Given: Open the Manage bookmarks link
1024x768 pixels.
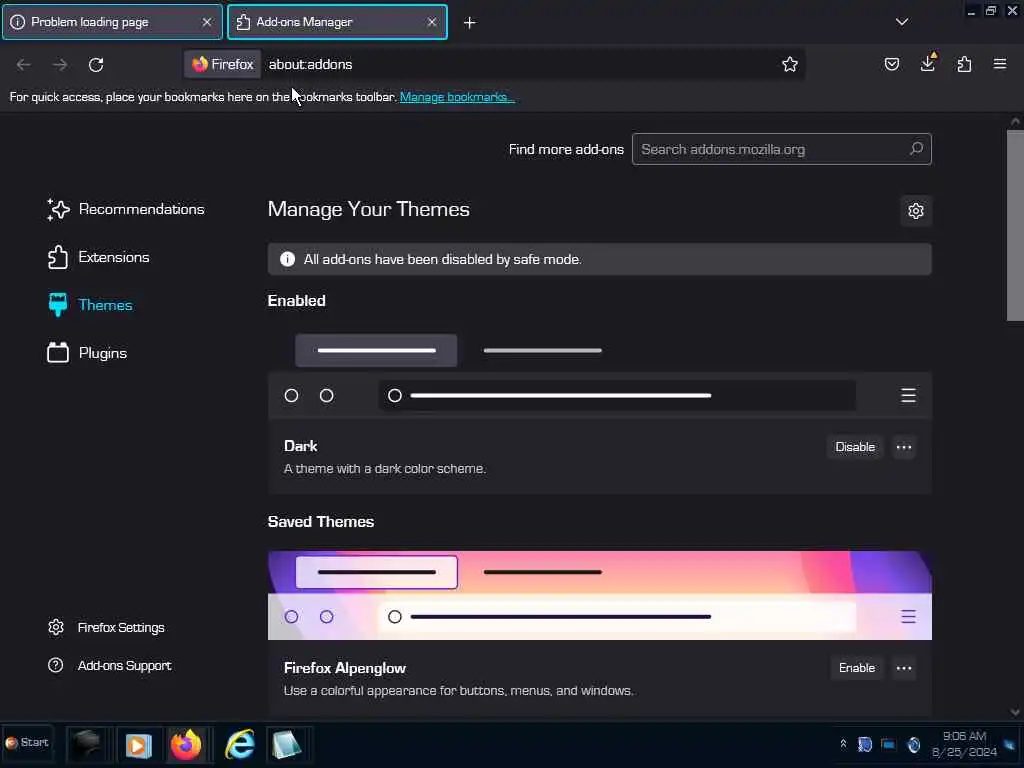Looking at the screenshot, I should (457, 97).
